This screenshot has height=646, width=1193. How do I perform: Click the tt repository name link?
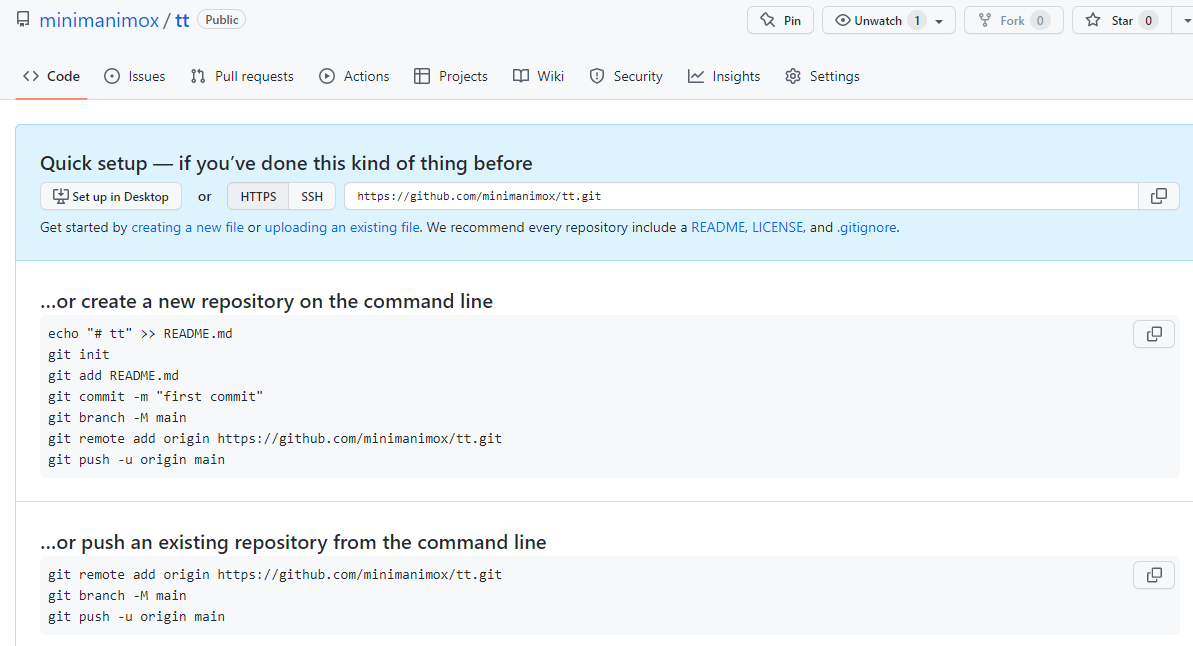pyautogui.click(x=182, y=21)
